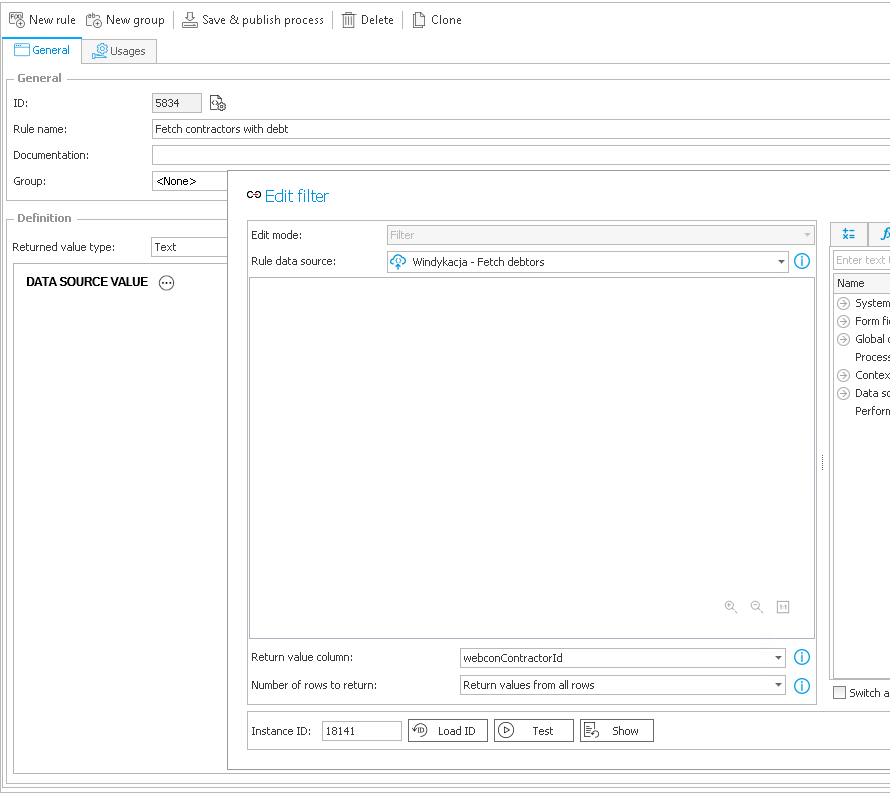Image resolution: width=890 pixels, height=802 pixels.
Task: Expand the Context tree node
Action: (843, 375)
